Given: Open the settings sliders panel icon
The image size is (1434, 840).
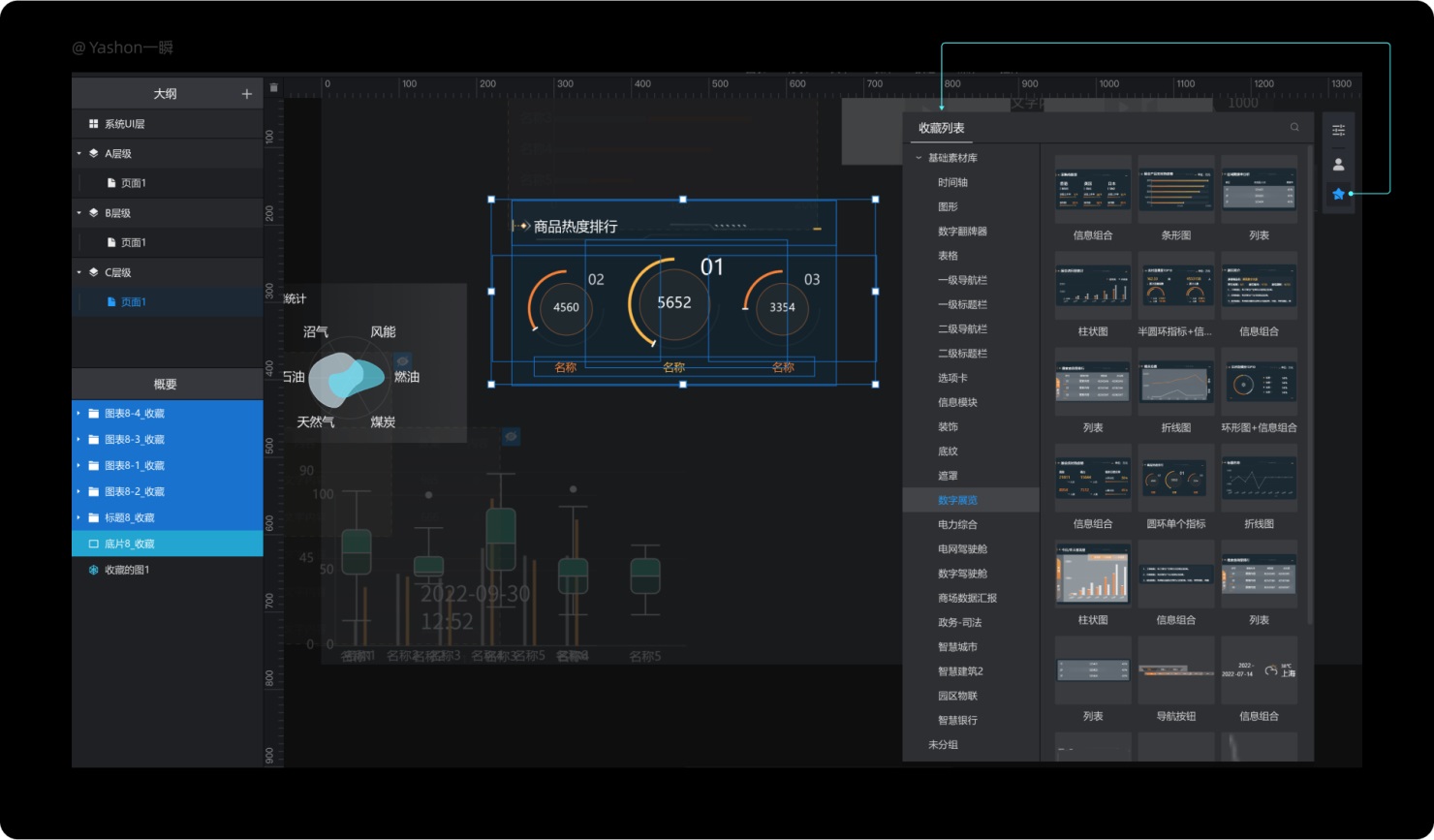Looking at the screenshot, I should pyautogui.click(x=1338, y=131).
